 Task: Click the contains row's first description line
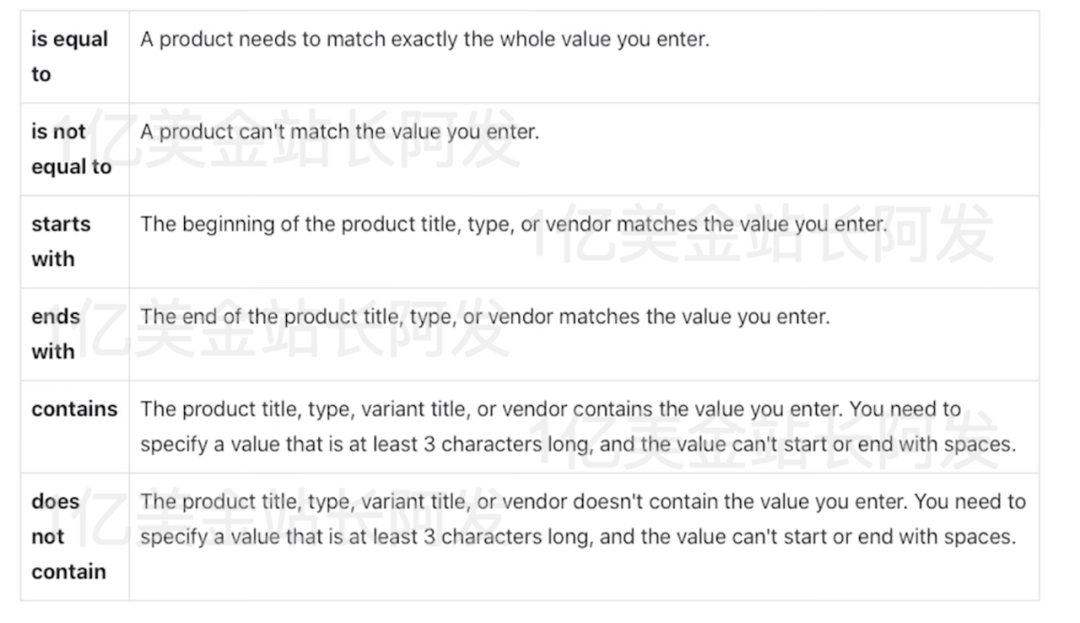click(x=550, y=409)
